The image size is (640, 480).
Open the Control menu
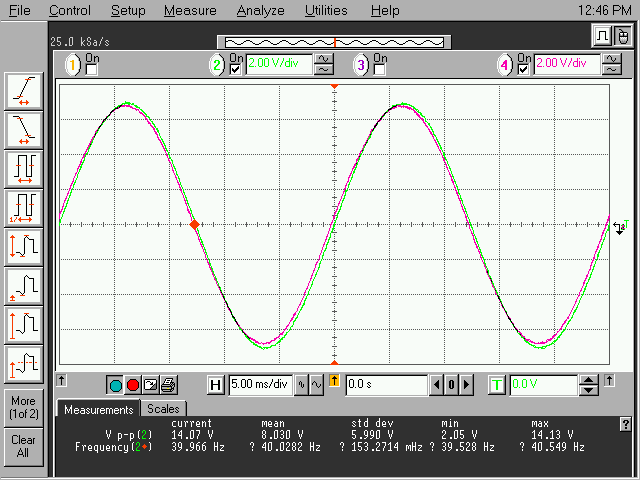point(70,10)
